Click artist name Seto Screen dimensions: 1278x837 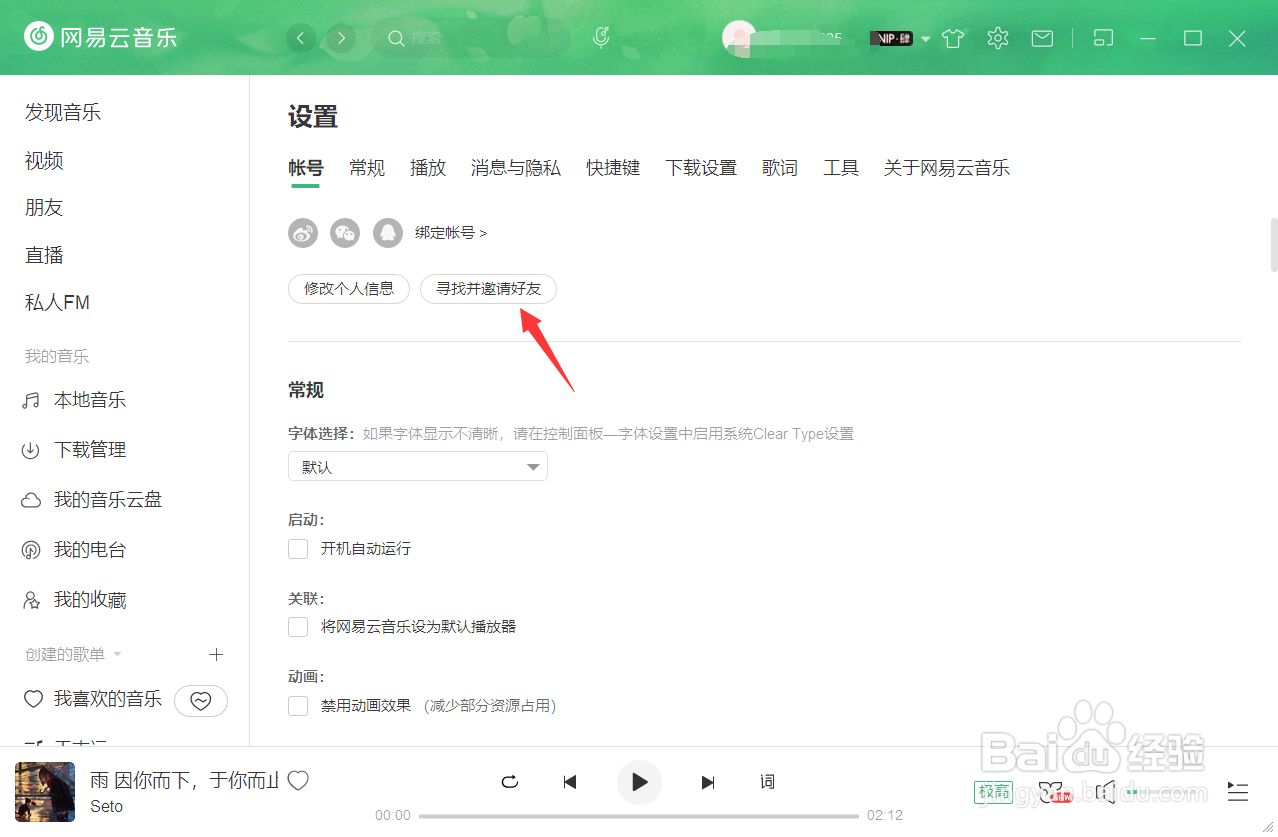pyautogui.click(x=106, y=806)
